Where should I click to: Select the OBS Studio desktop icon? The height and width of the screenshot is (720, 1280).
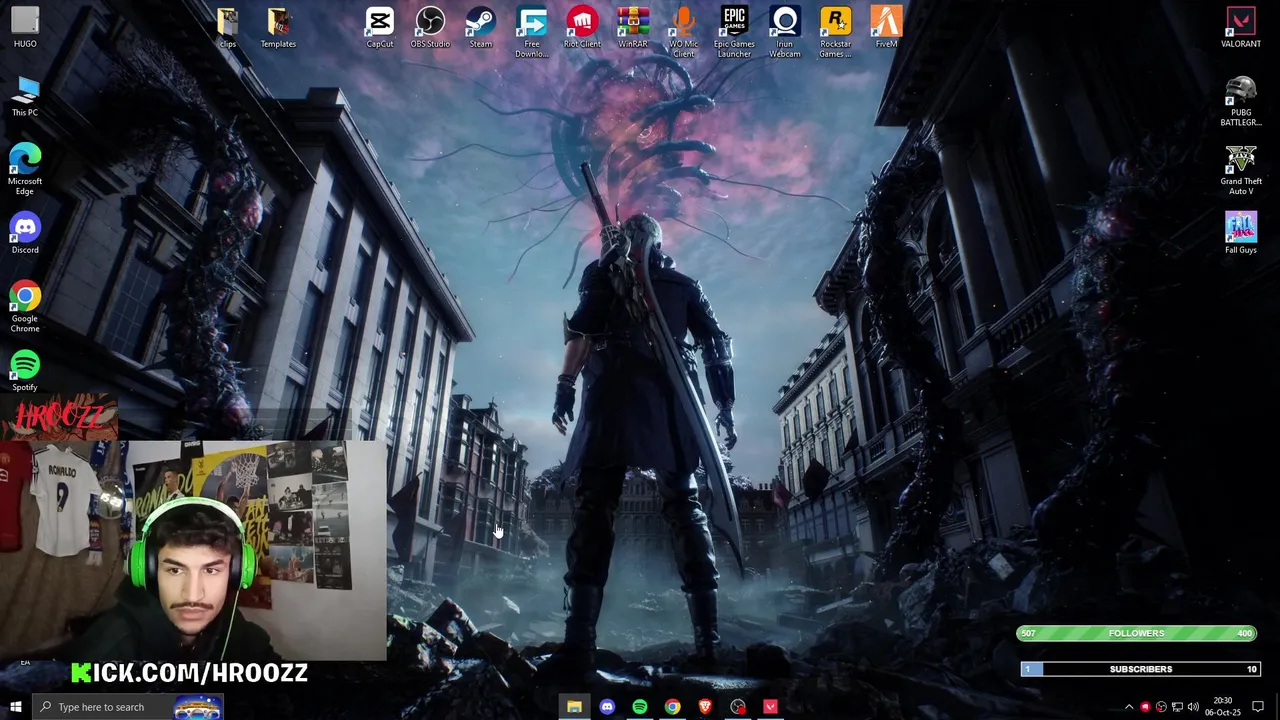pos(430,27)
